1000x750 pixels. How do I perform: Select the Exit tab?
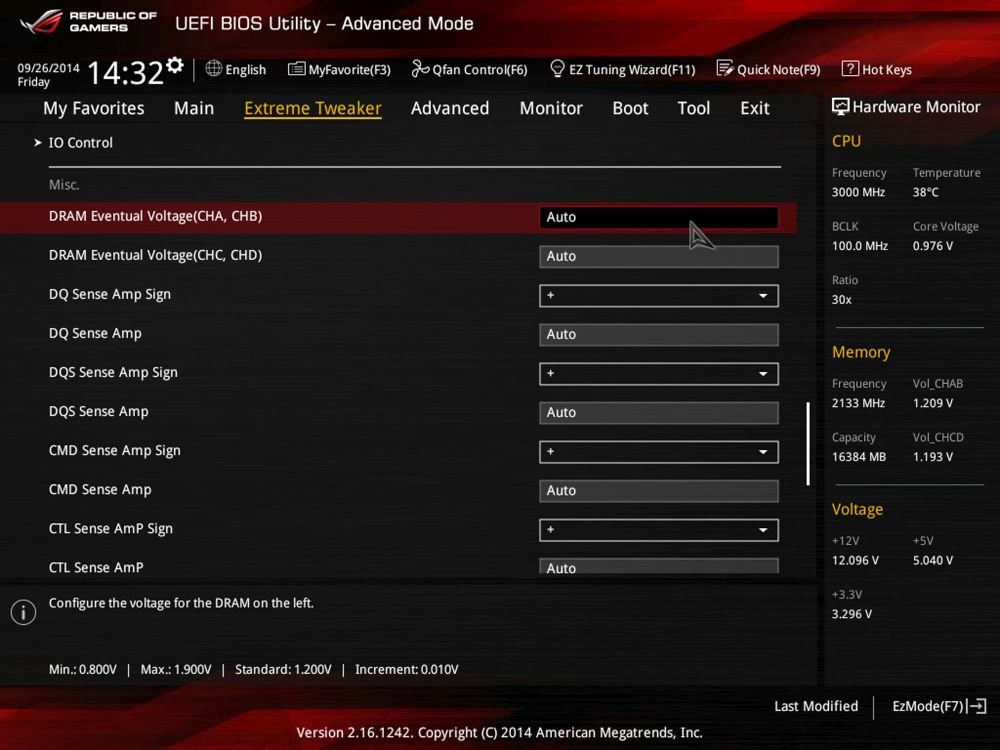[754, 108]
